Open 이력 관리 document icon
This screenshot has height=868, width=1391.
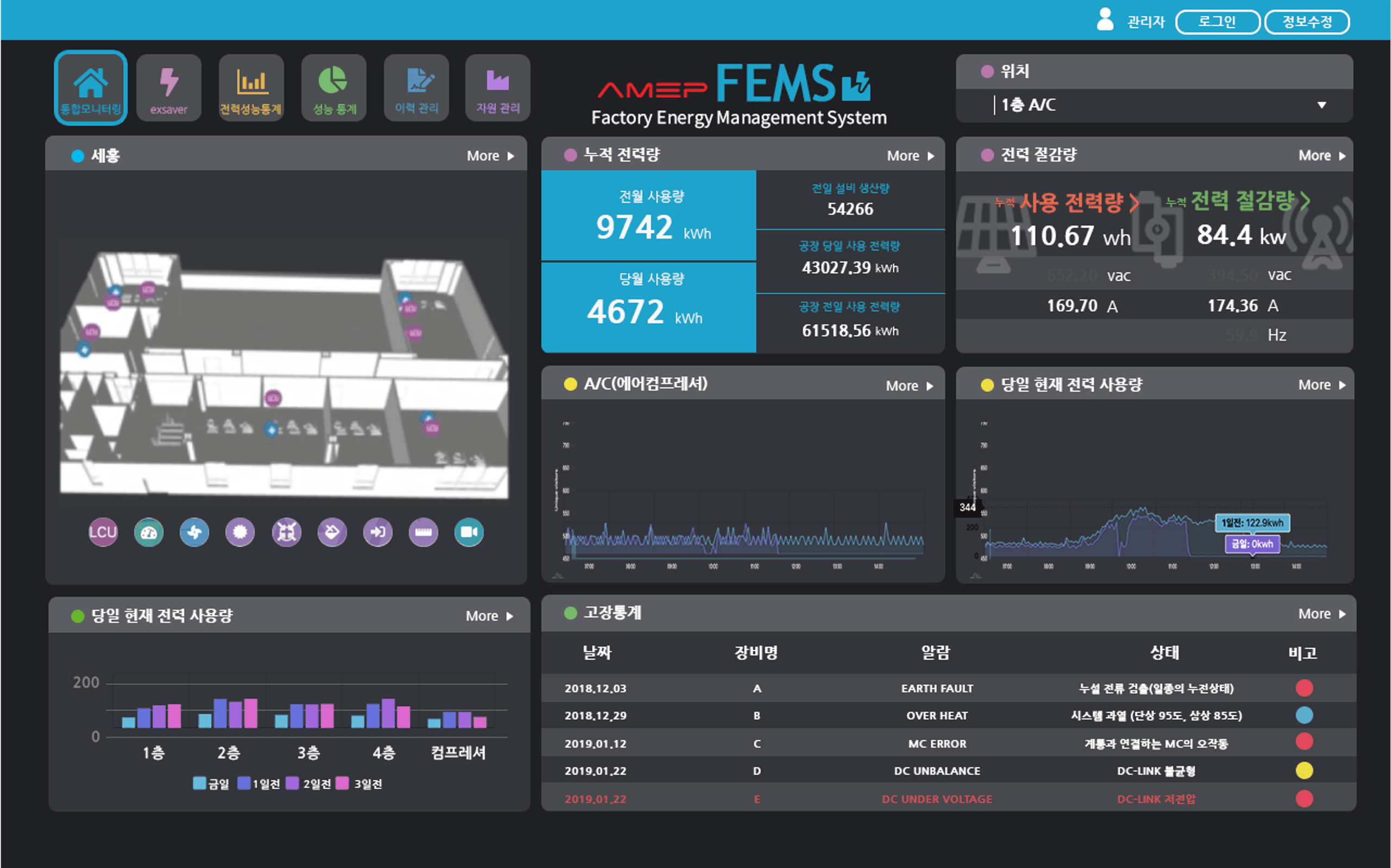pyautogui.click(x=416, y=88)
